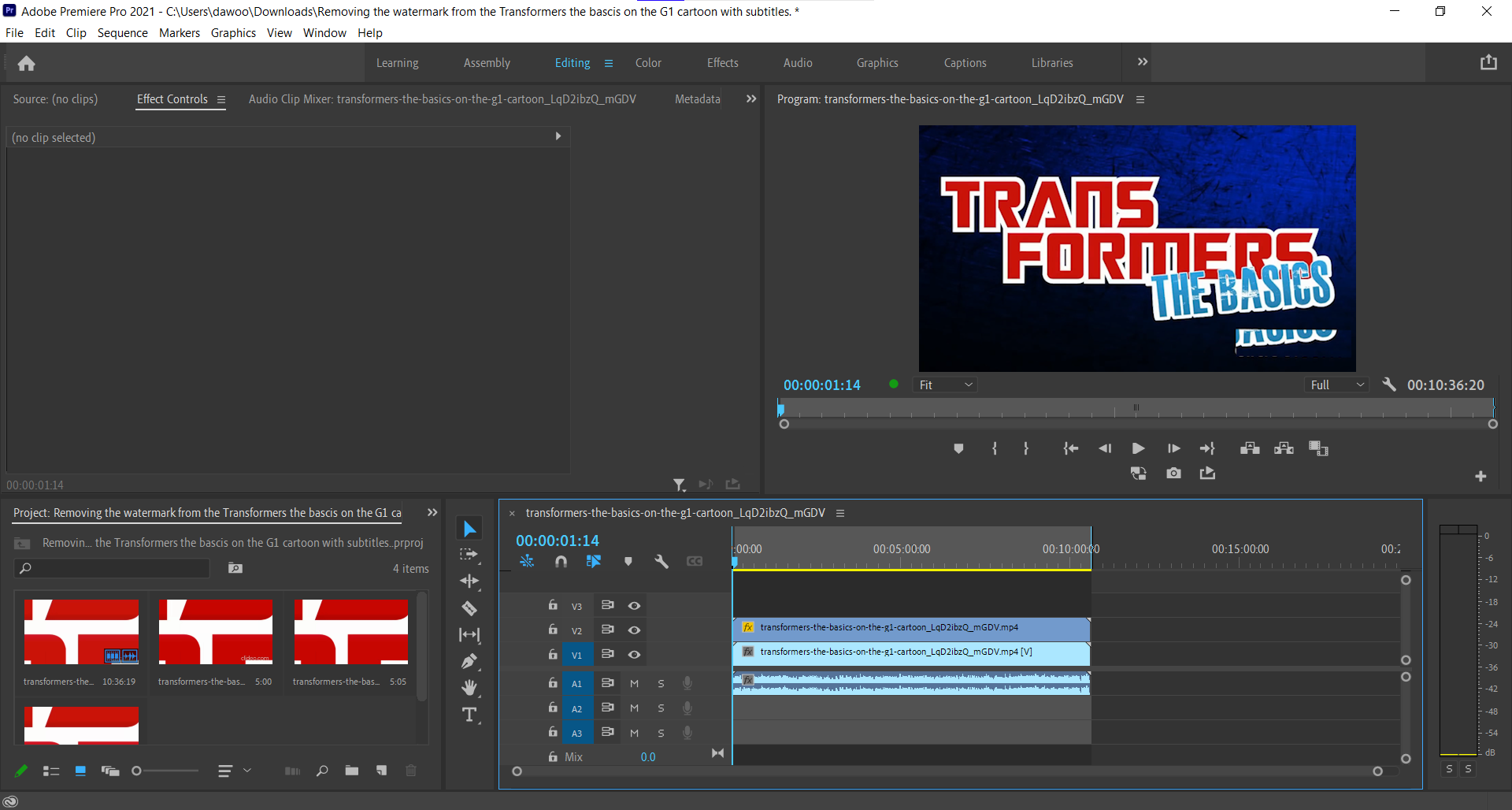Open the Program monitor panel menu

[1140, 99]
